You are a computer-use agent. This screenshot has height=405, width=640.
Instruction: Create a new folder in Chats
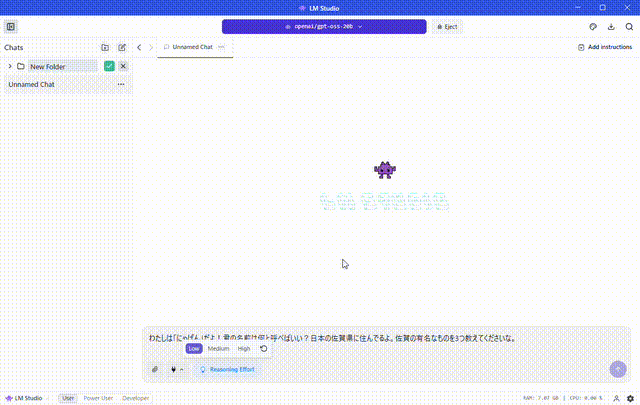105,47
